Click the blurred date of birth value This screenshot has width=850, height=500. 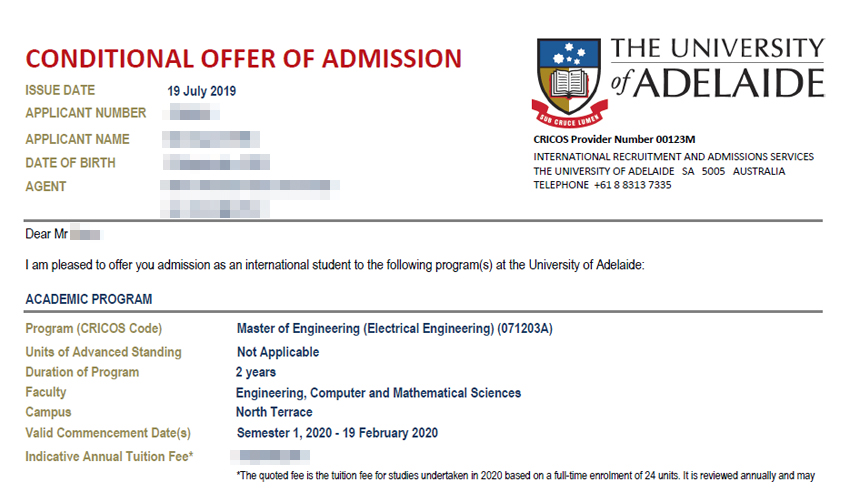pos(216,163)
